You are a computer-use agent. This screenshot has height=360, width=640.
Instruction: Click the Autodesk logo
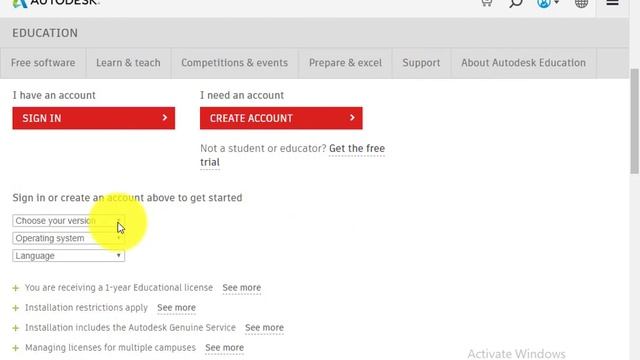[56, 3]
